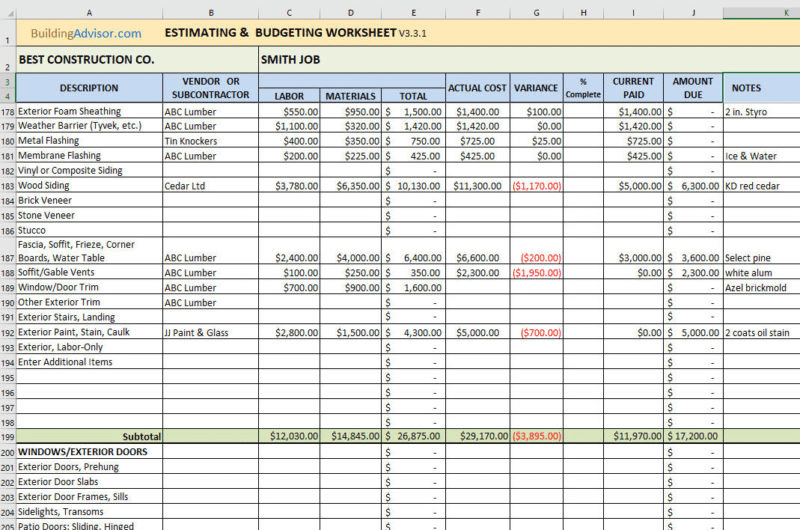Click the NOTES heading cell
The width and height of the screenshot is (800, 530).
click(x=761, y=88)
